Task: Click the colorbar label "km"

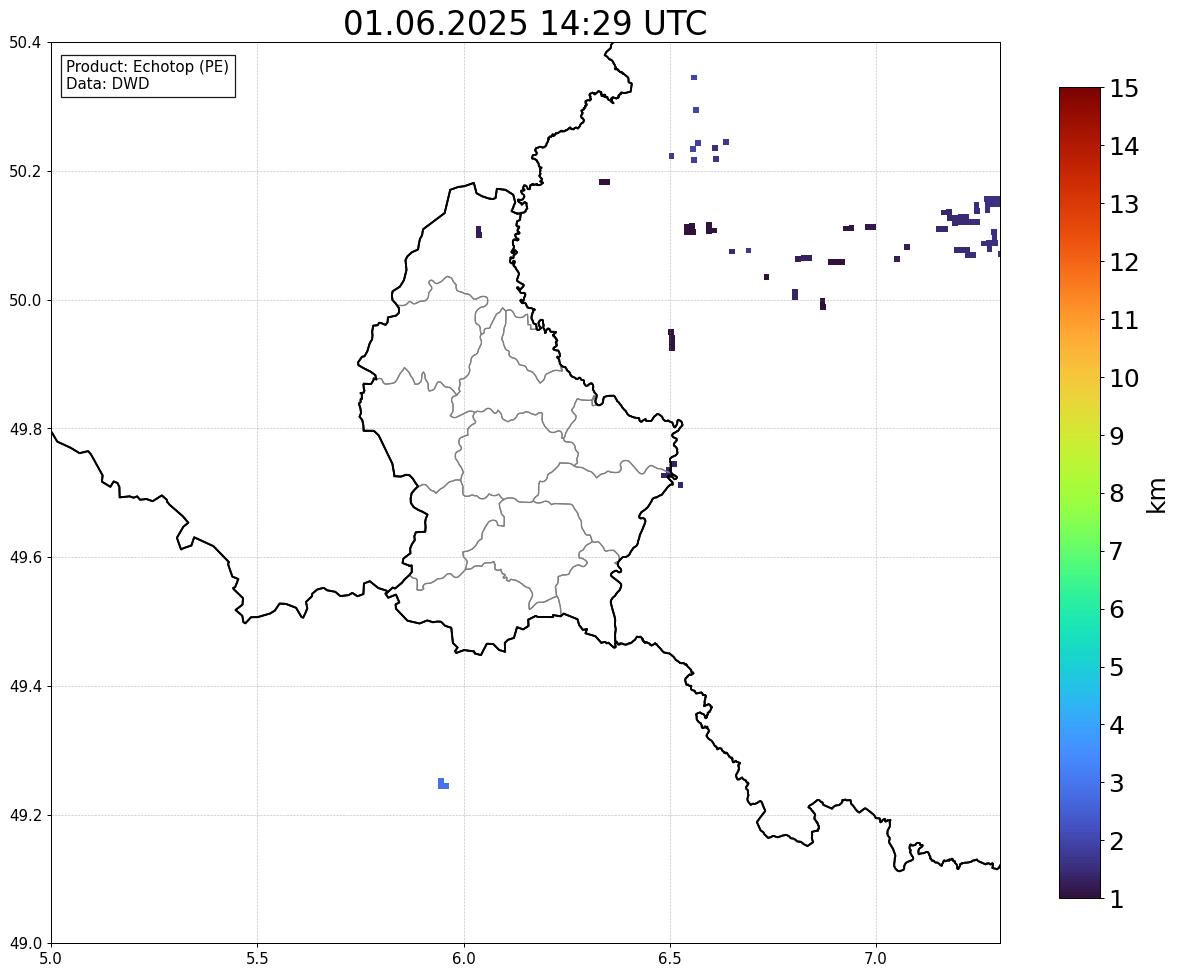Action: tap(1156, 495)
